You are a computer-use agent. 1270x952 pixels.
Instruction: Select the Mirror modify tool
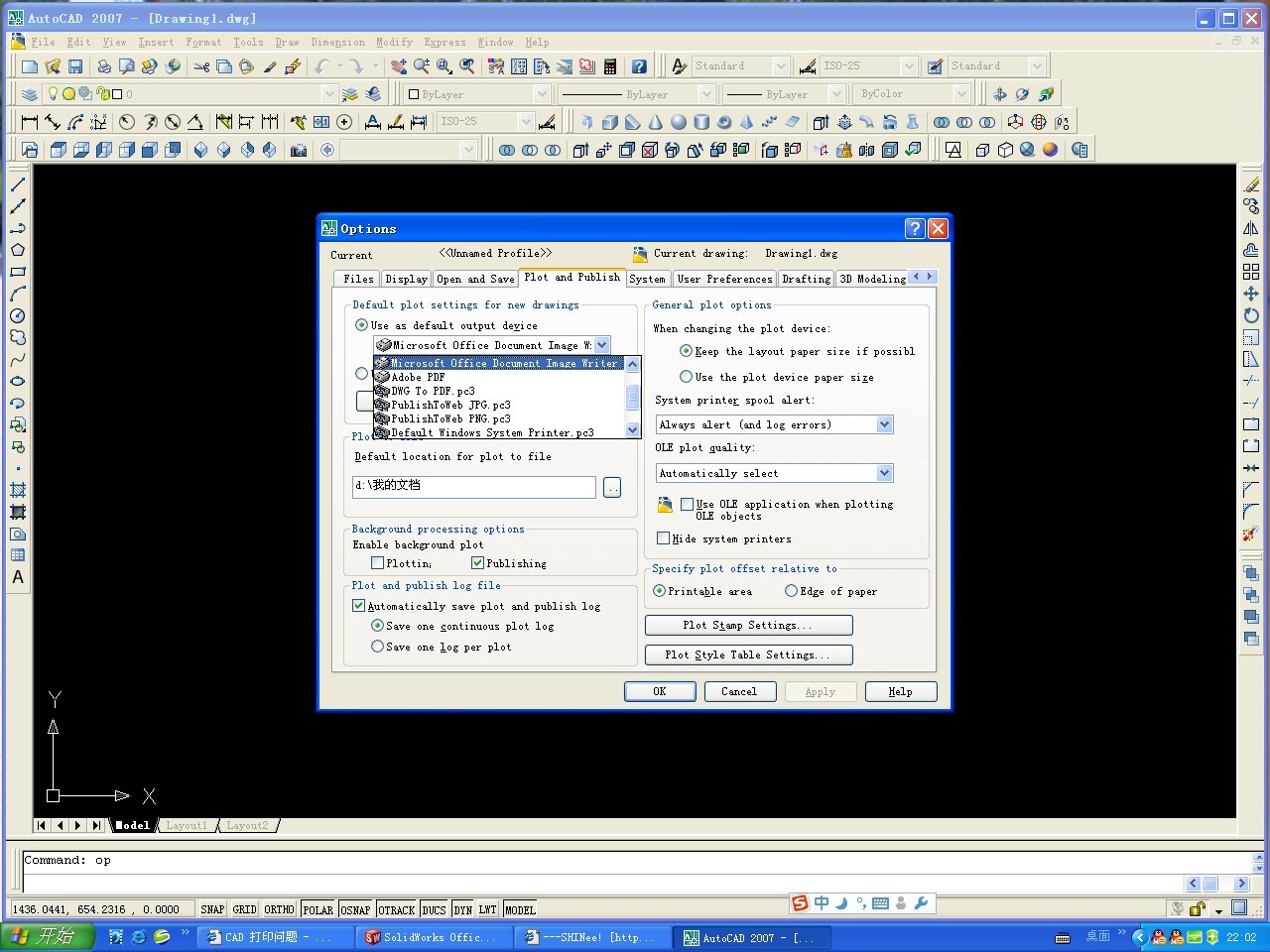click(1251, 228)
